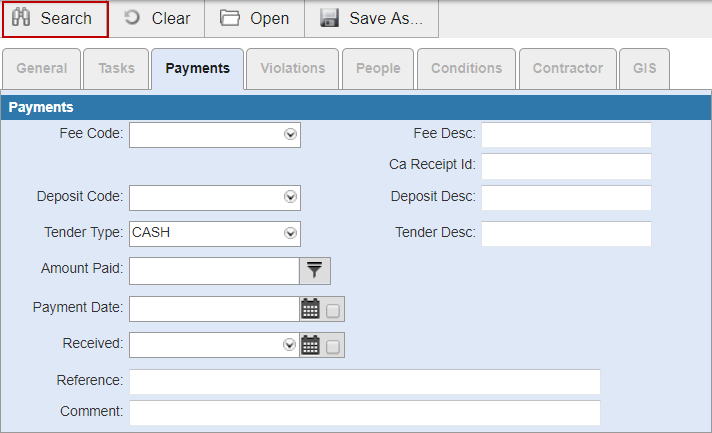Expand the Fee Code dropdown
The image size is (712, 433).
tap(290, 134)
